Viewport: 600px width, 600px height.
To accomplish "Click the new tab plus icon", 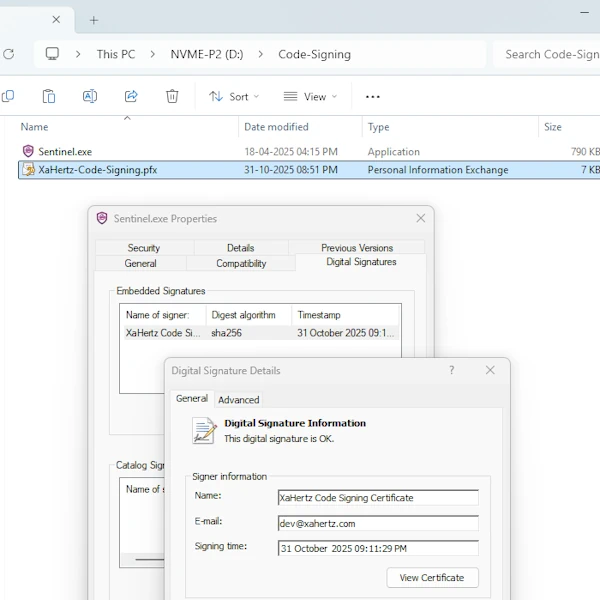I will (x=94, y=20).
